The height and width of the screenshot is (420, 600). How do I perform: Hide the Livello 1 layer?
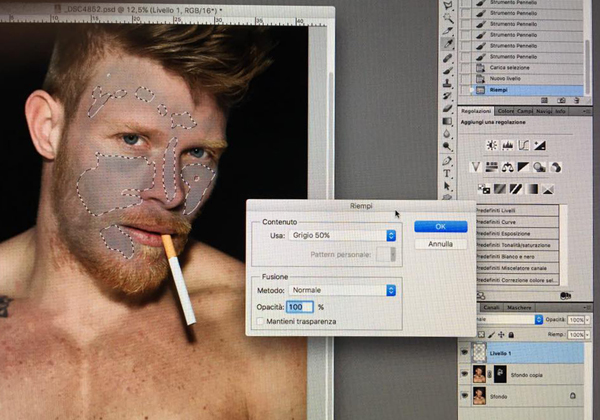(x=464, y=352)
